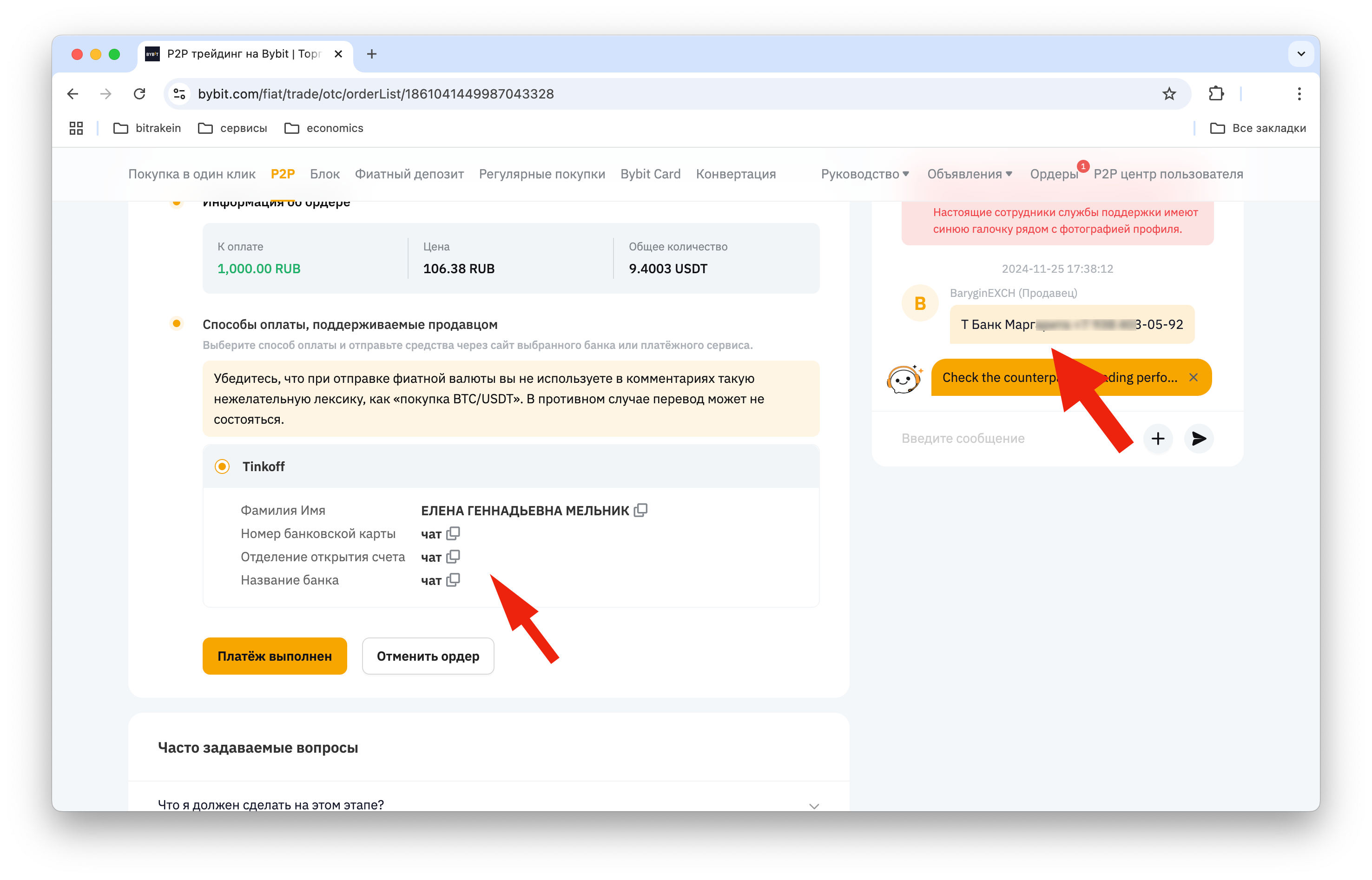Click the 106.38 RUB price
This screenshot has height=880, width=1372.
pos(459,269)
